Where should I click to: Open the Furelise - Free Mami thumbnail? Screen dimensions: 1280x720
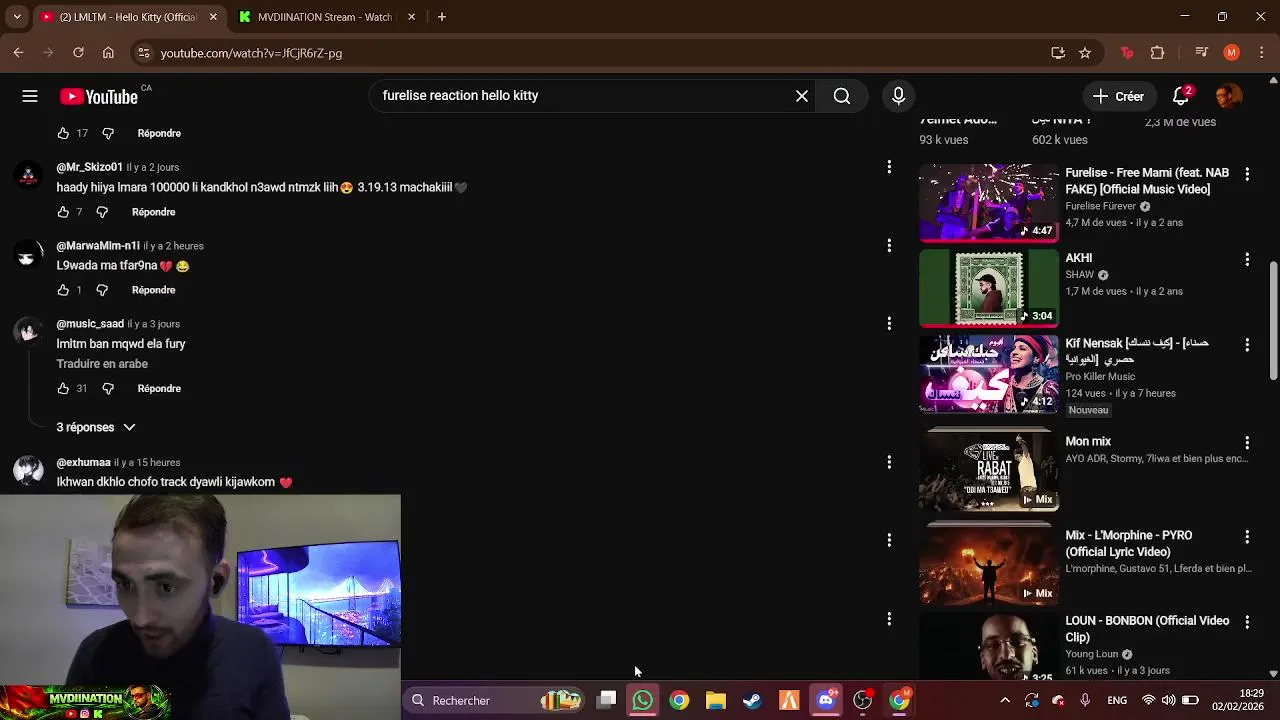pos(988,203)
